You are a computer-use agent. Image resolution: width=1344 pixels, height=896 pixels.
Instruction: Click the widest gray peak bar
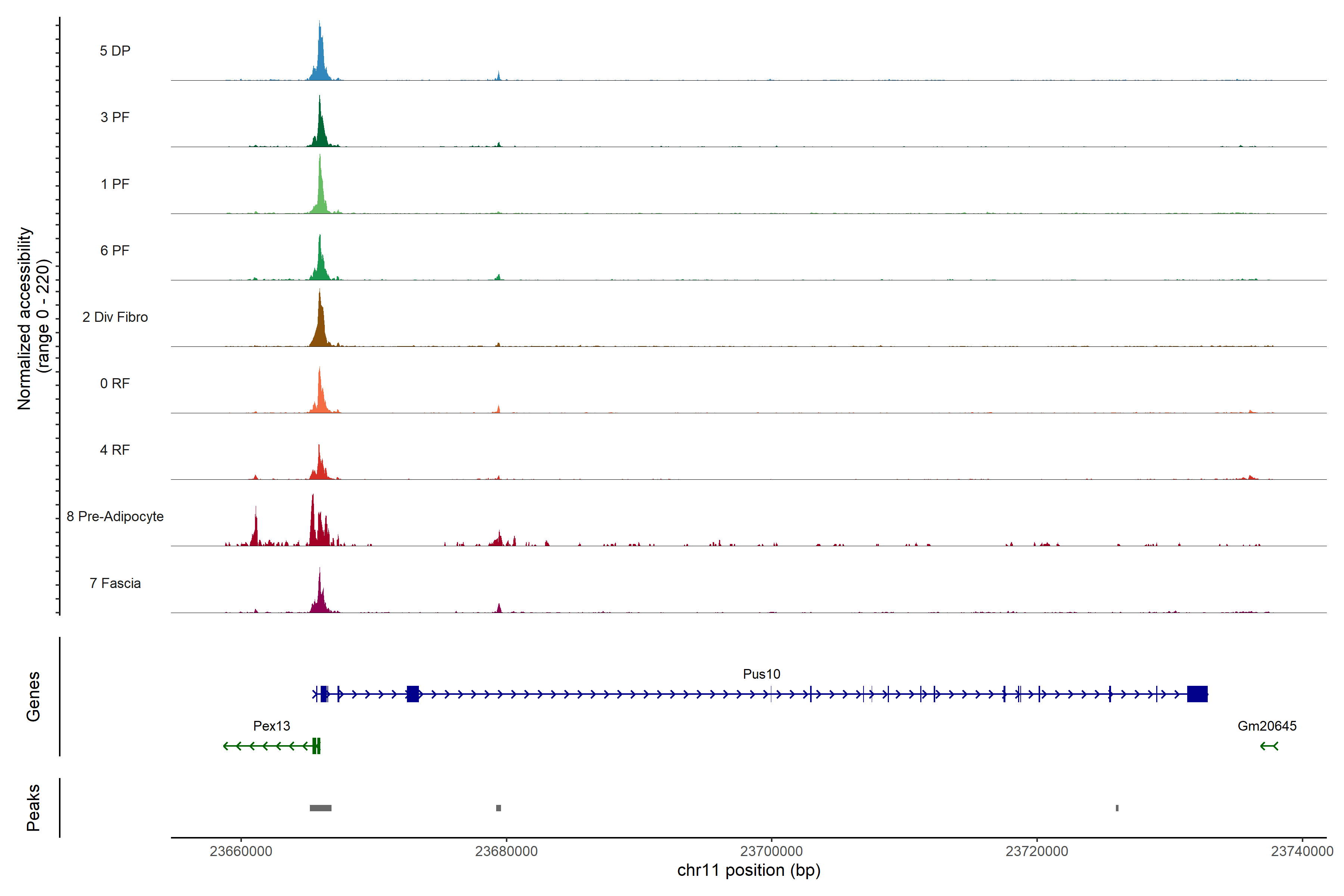[320, 808]
